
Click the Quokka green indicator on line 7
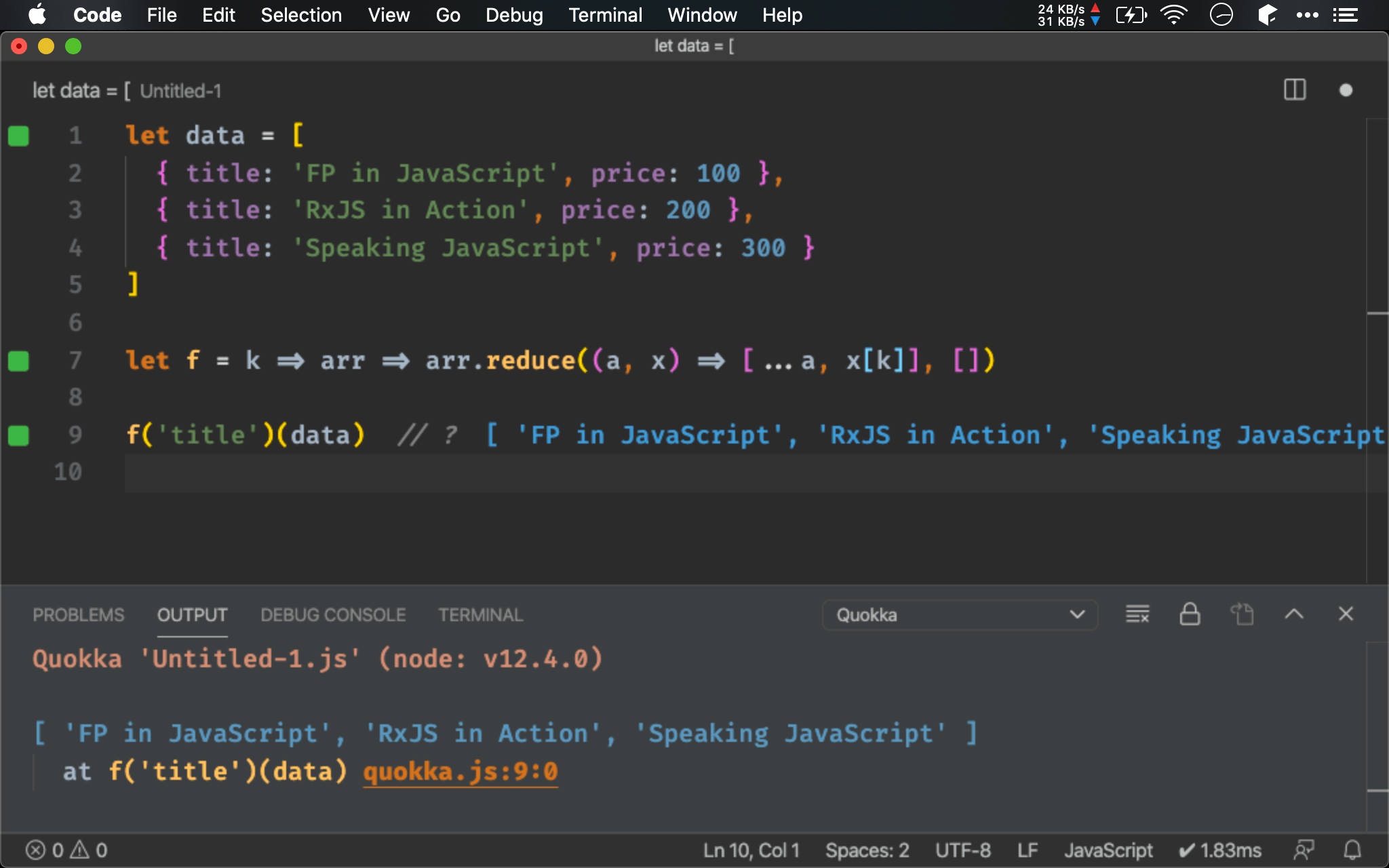(18, 361)
